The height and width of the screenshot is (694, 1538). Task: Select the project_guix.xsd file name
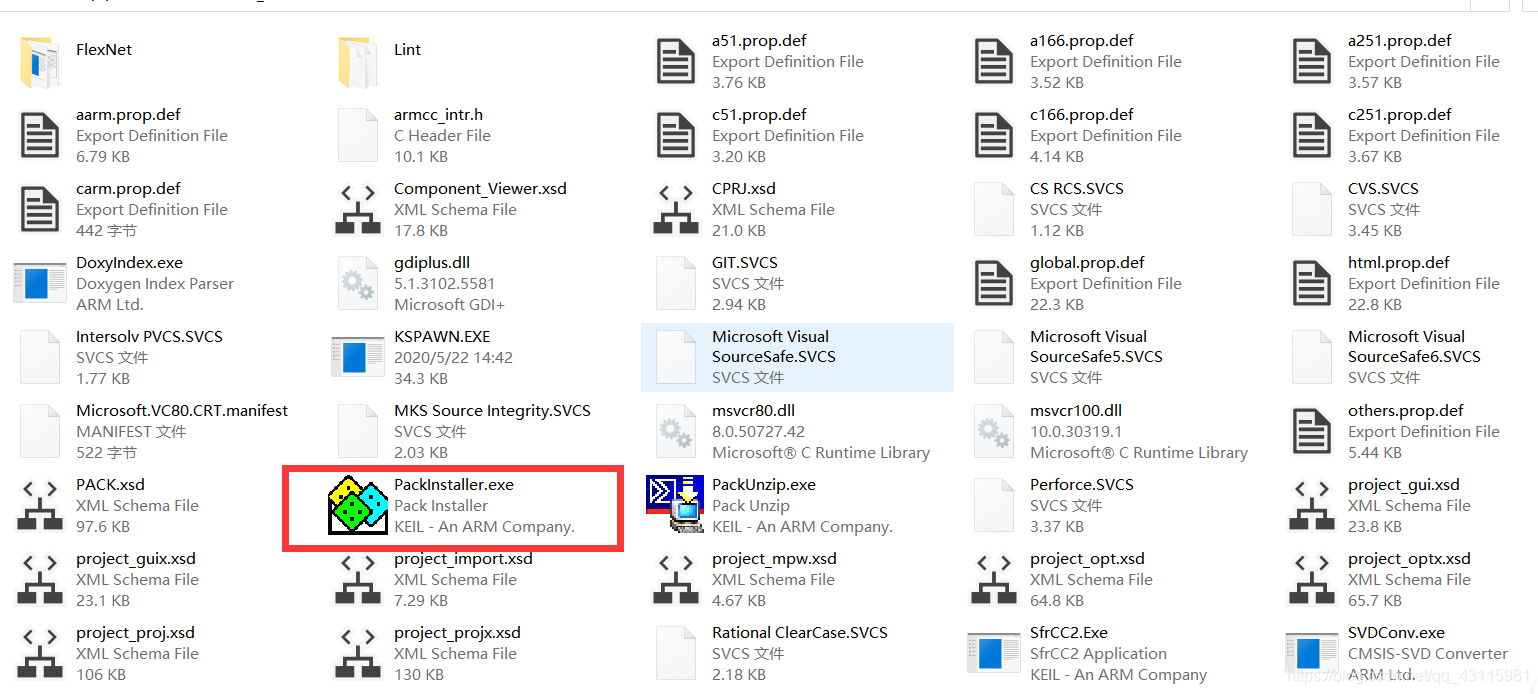point(136,559)
